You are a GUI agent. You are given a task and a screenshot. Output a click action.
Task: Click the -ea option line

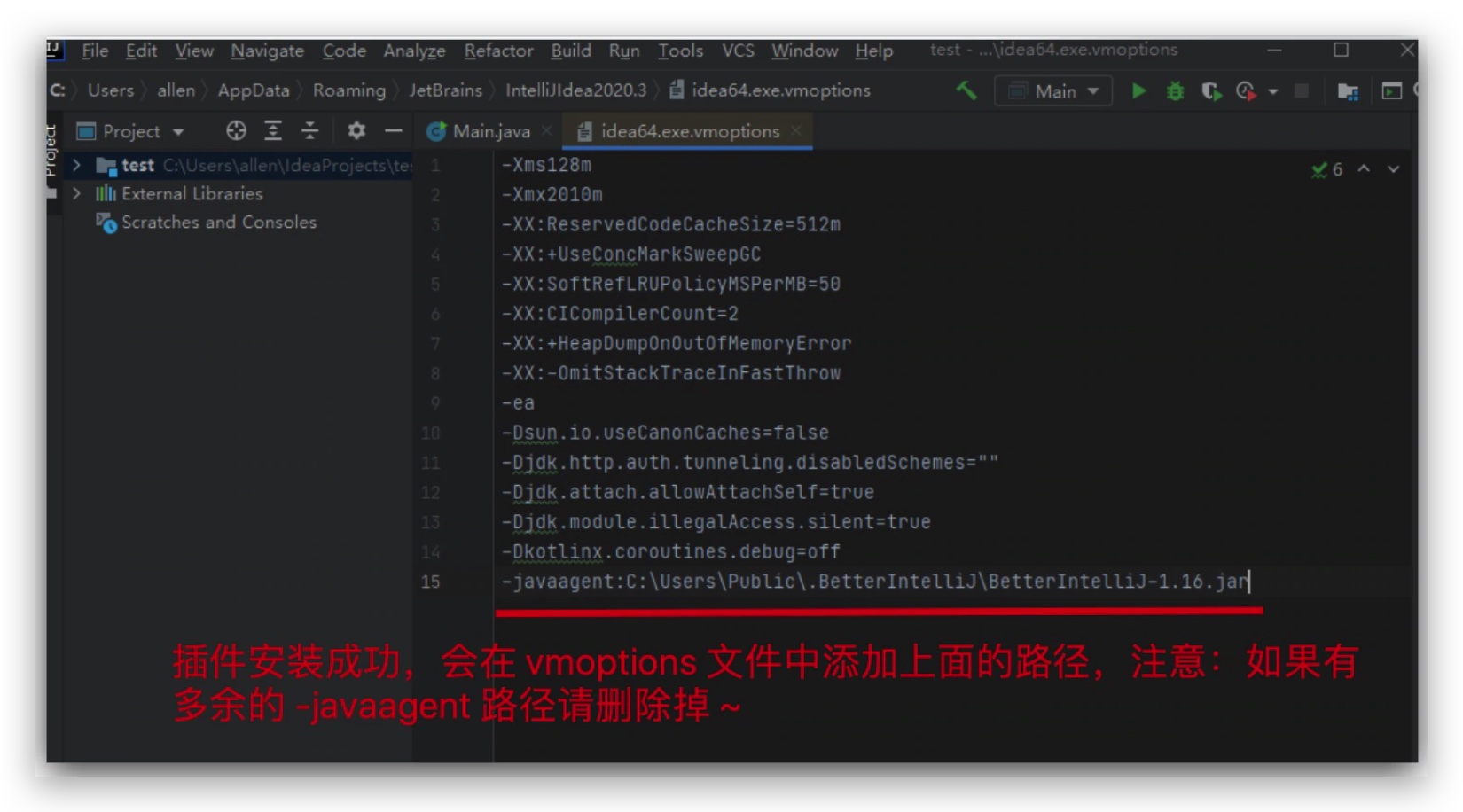(518, 403)
